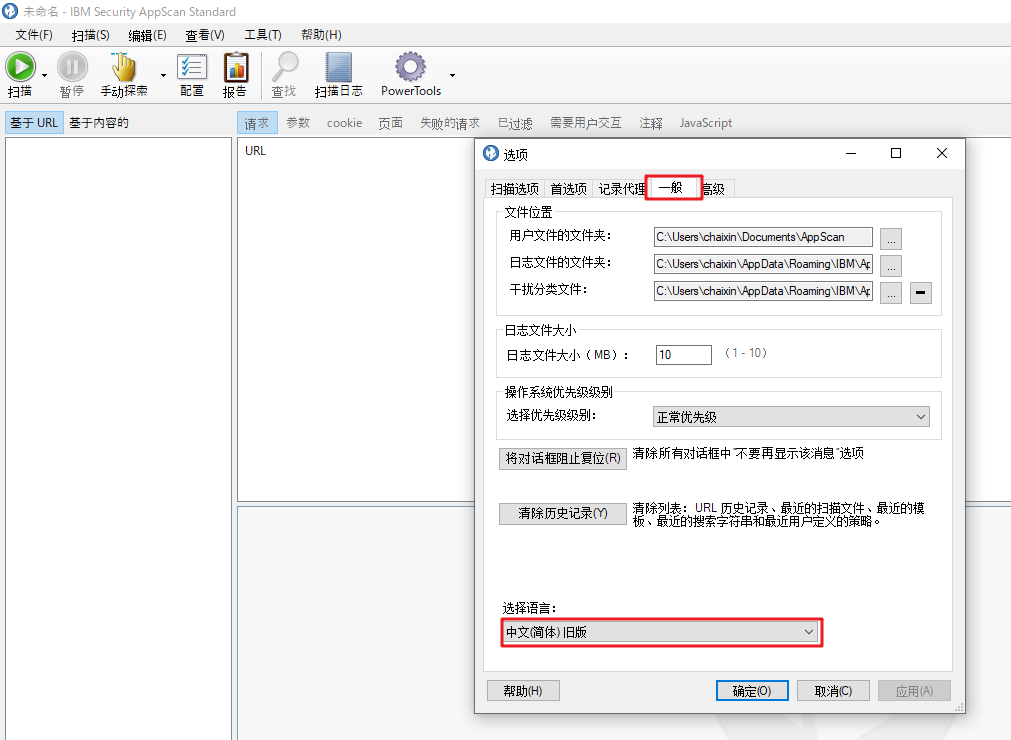Maximize the 选项 dialog

coord(896,153)
